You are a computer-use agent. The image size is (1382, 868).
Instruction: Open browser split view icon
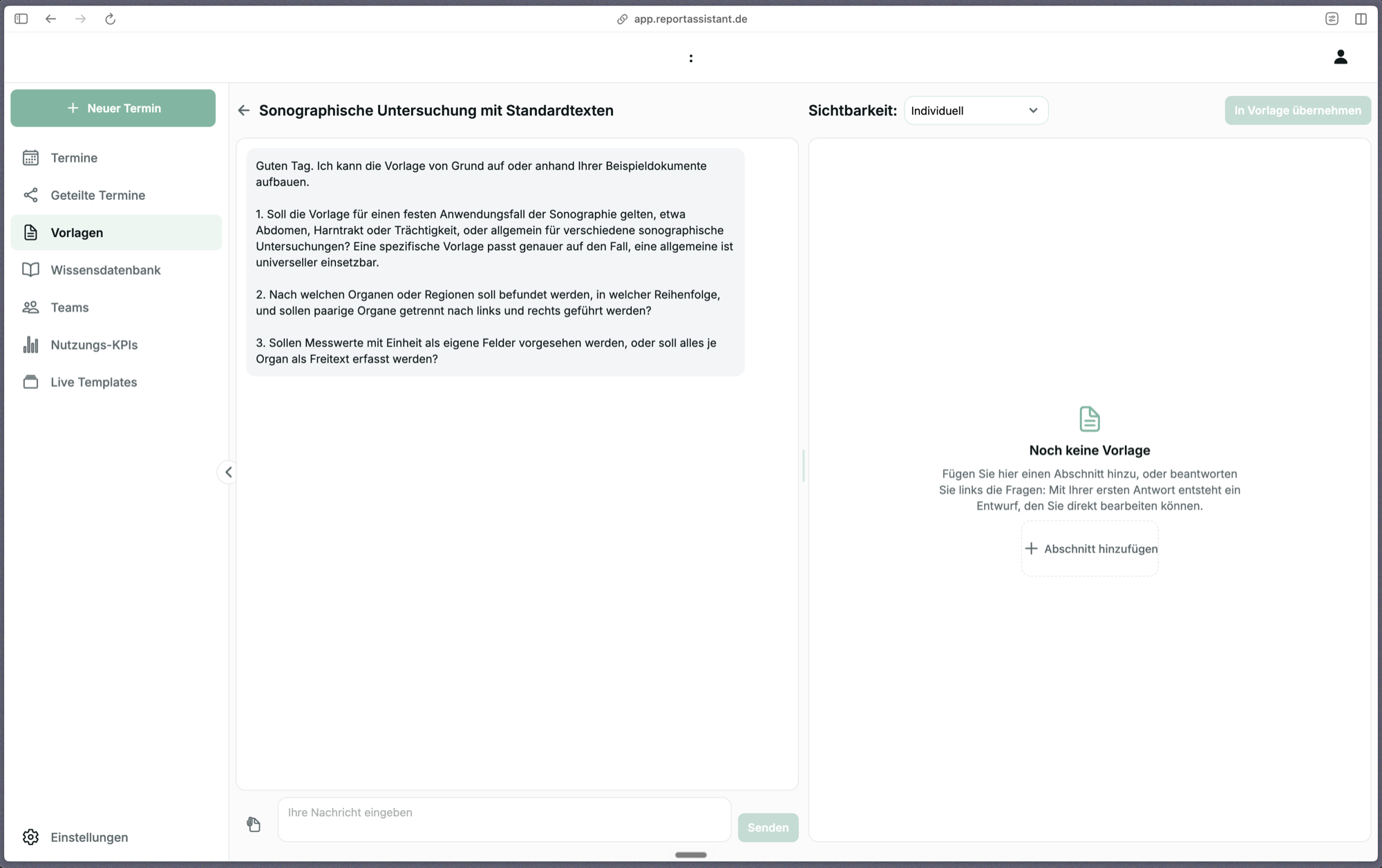[x=1361, y=19]
